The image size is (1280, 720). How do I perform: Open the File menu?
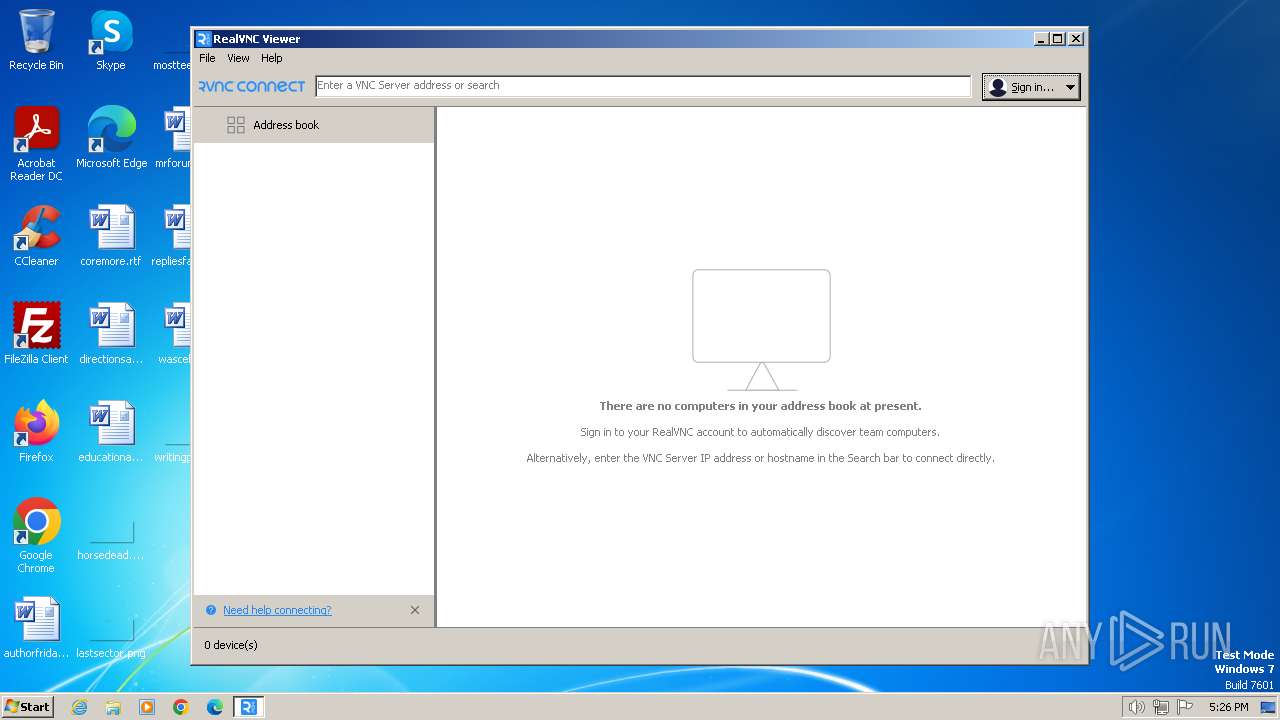(x=207, y=58)
